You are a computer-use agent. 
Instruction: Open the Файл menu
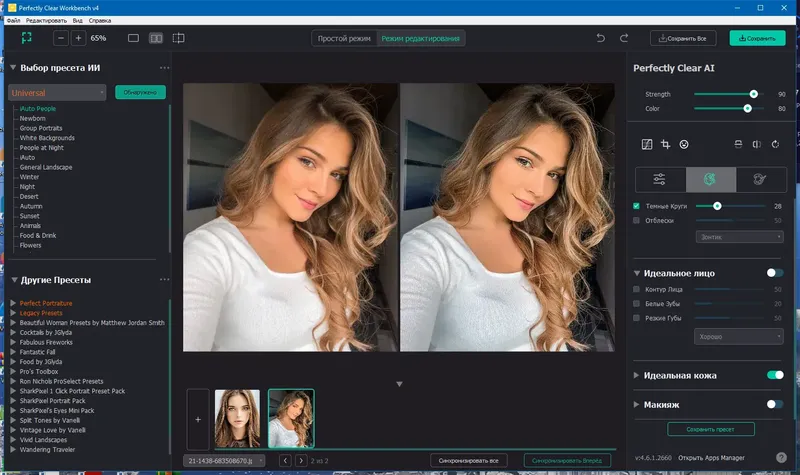[x=13, y=20]
